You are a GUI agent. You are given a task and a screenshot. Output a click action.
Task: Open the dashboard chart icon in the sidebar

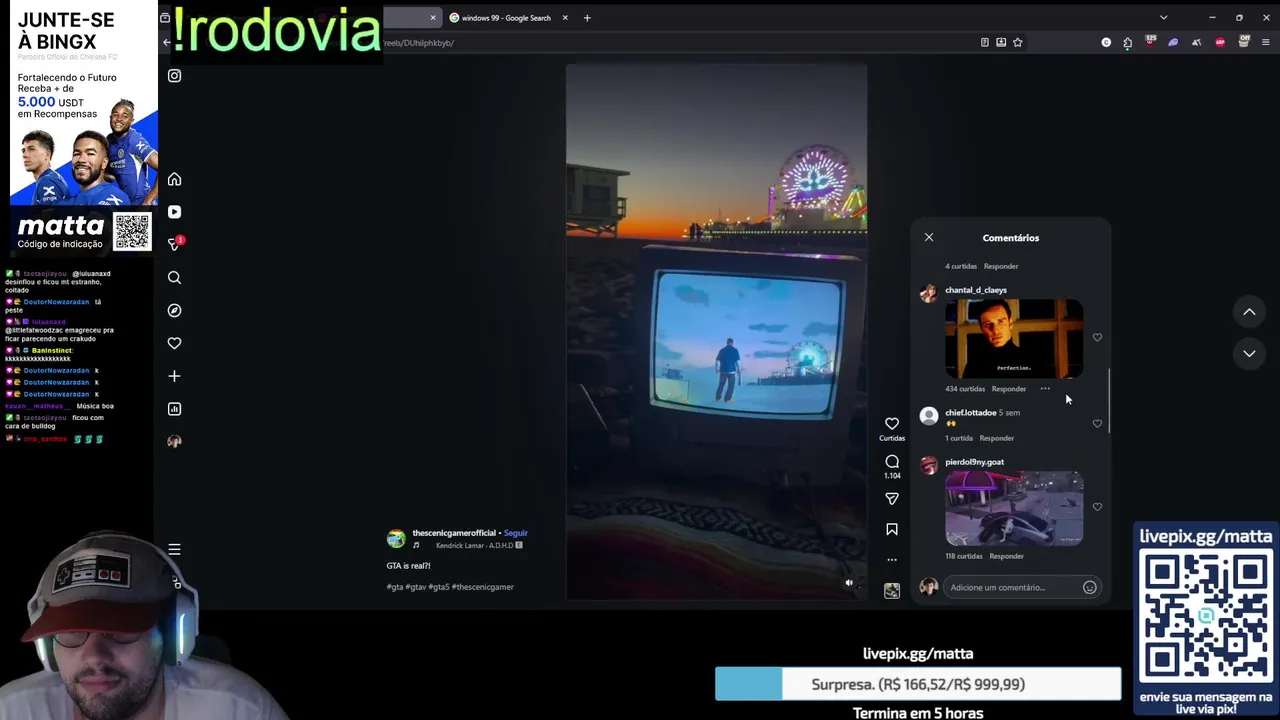(174, 409)
